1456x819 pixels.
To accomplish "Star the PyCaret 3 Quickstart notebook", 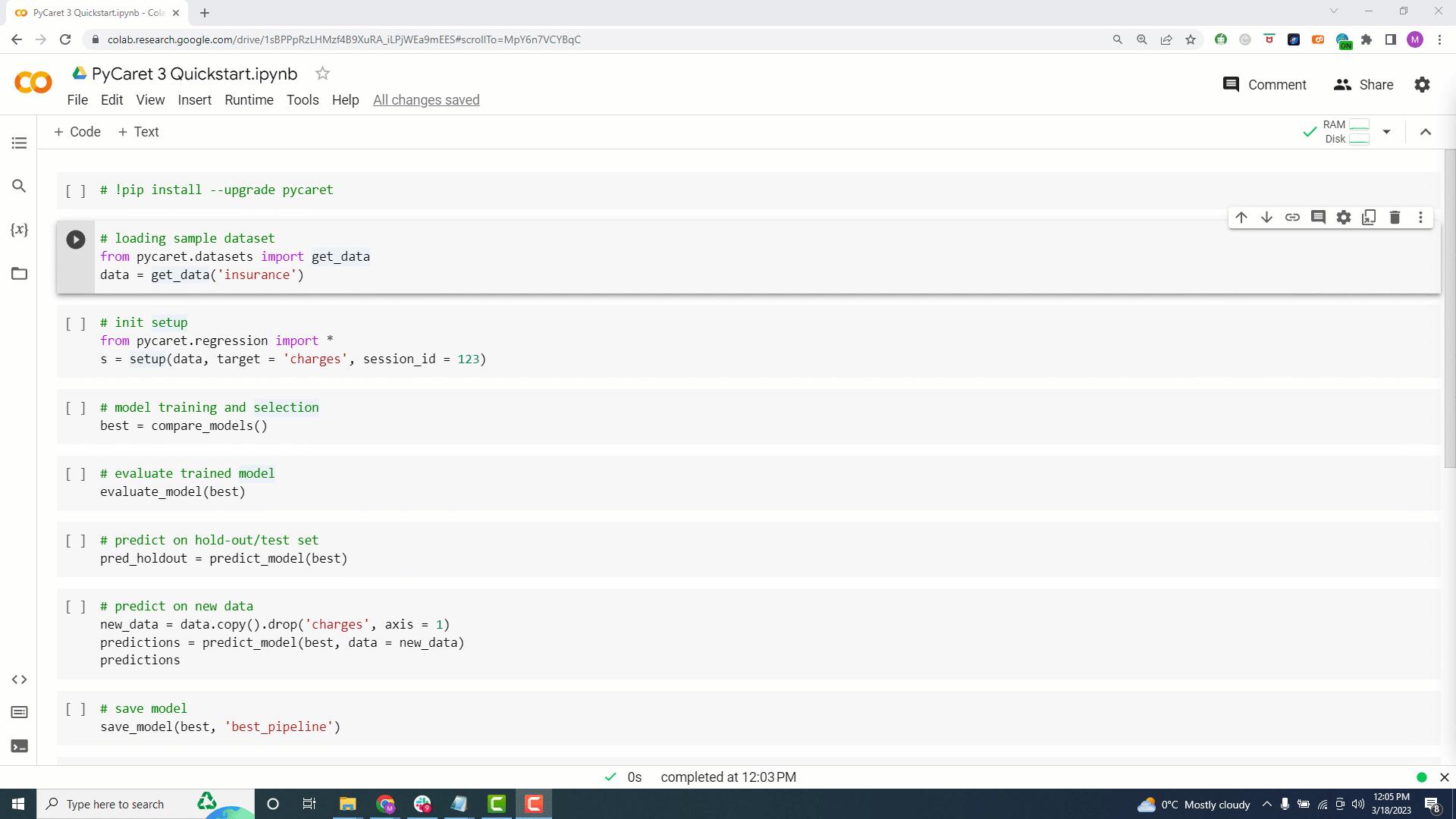I will pos(322,73).
